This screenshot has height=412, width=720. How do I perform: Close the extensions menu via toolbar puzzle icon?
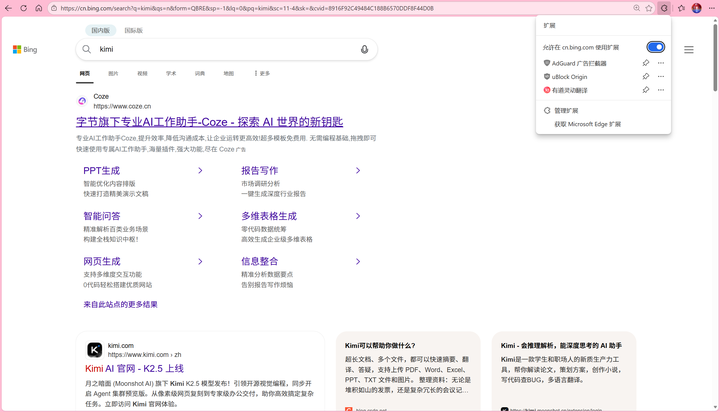click(x=664, y=8)
